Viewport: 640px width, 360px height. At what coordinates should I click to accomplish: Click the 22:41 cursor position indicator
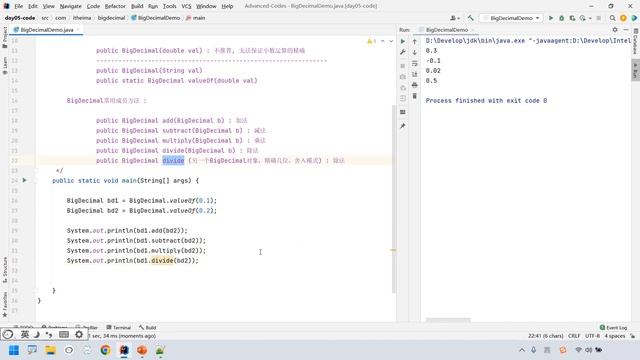click(545, 336)
